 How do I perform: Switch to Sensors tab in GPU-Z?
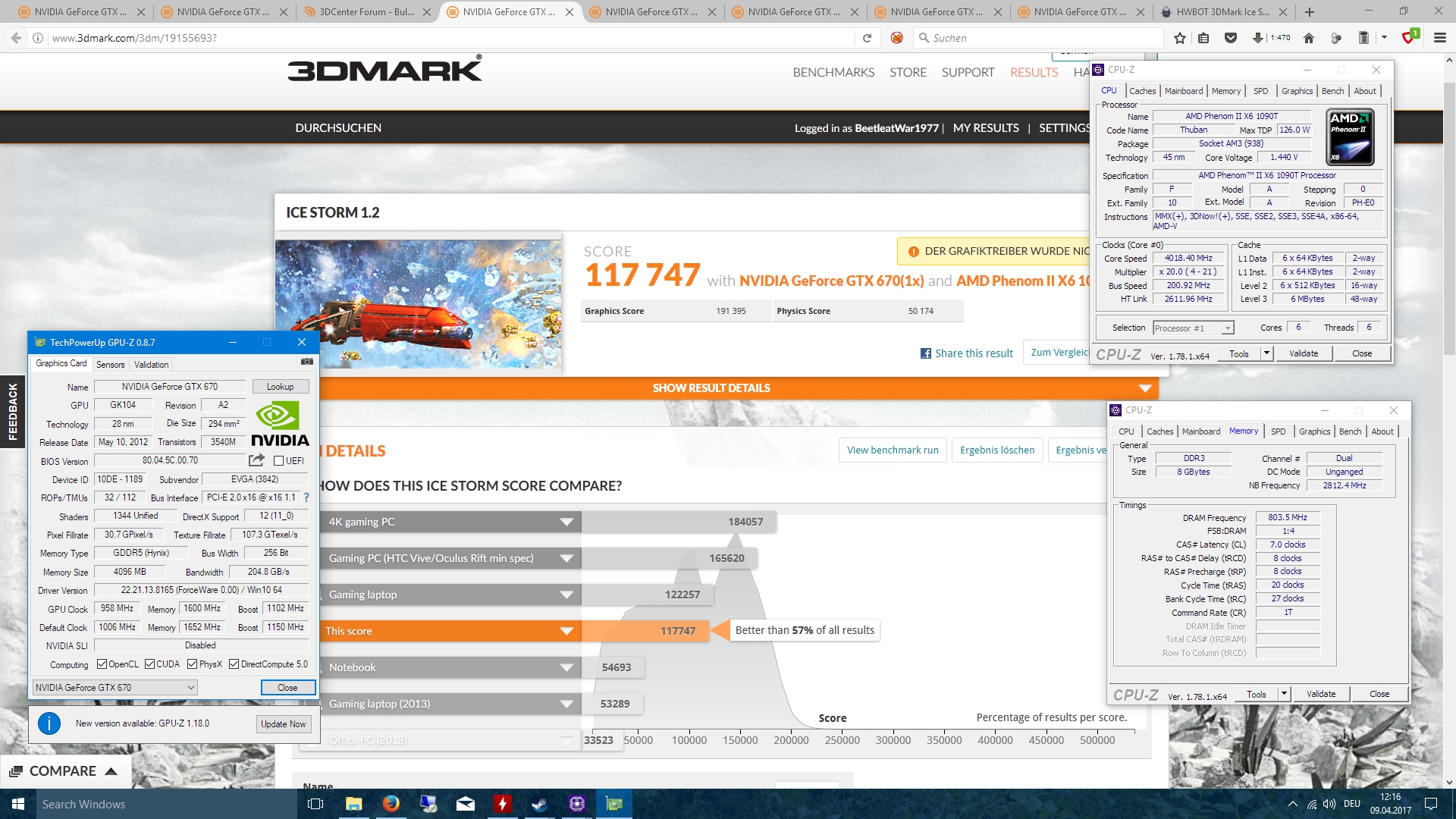[x=111, y=365]
